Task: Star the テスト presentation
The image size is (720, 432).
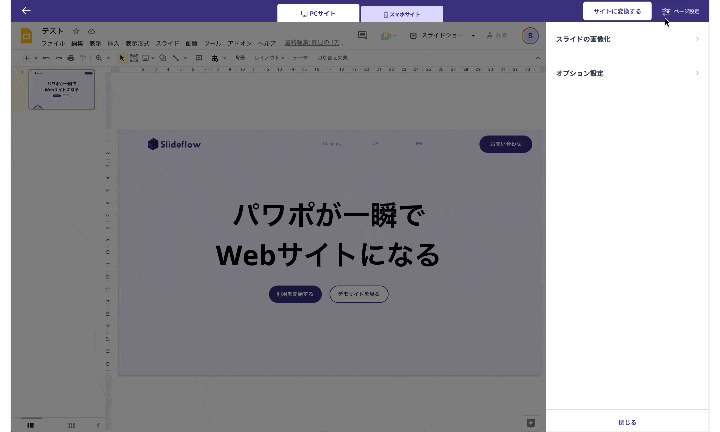Action: tap(76, 32)
